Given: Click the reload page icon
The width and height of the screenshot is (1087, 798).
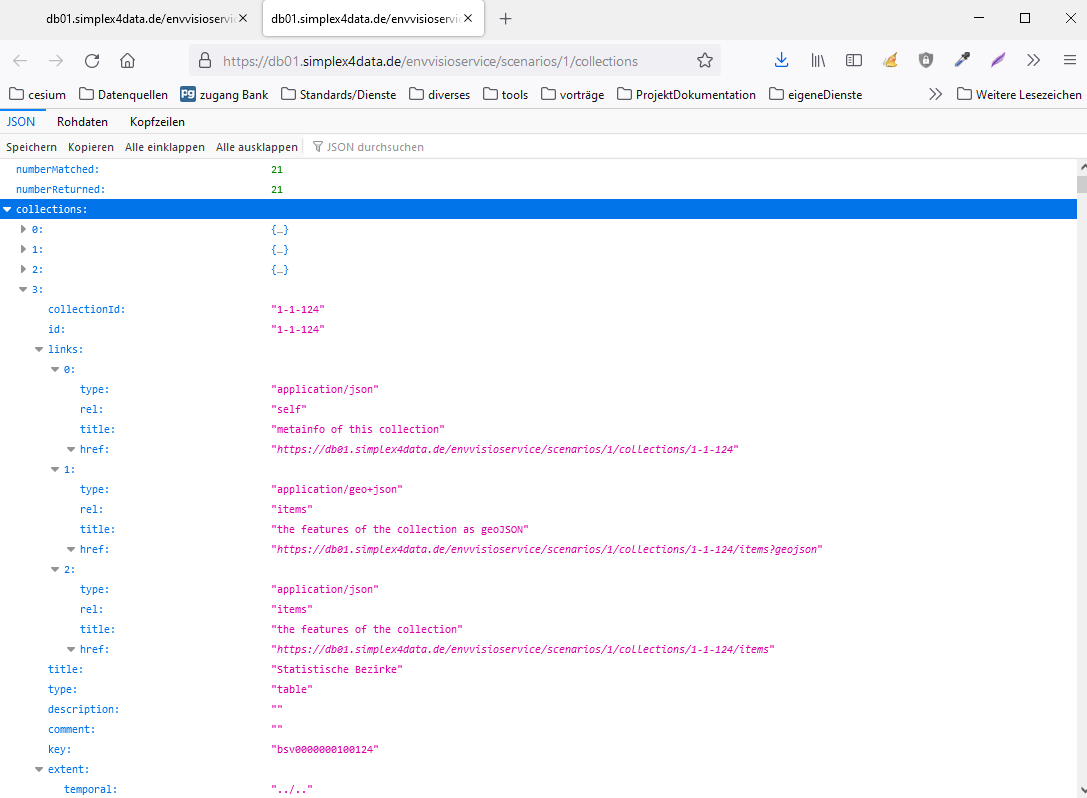Looking at the screenshot, I should coord(92,60).
